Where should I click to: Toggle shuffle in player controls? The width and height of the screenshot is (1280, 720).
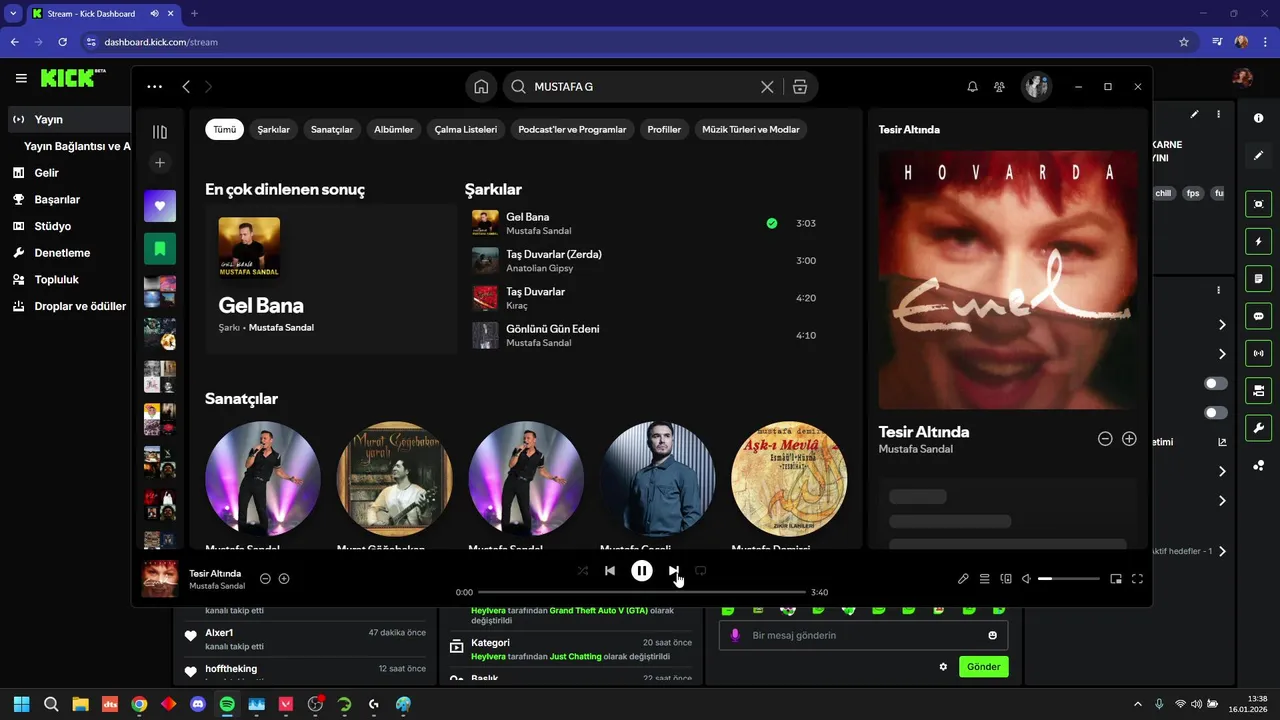(x=583, y=571)
